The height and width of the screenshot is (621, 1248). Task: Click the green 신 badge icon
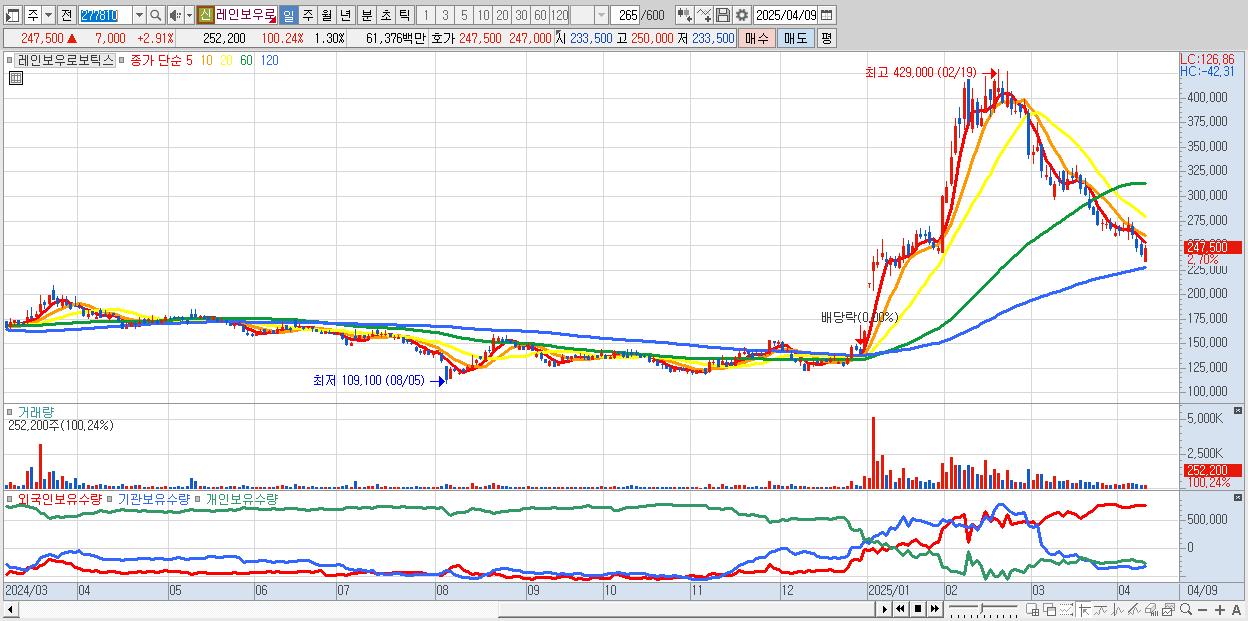[205, 15]
